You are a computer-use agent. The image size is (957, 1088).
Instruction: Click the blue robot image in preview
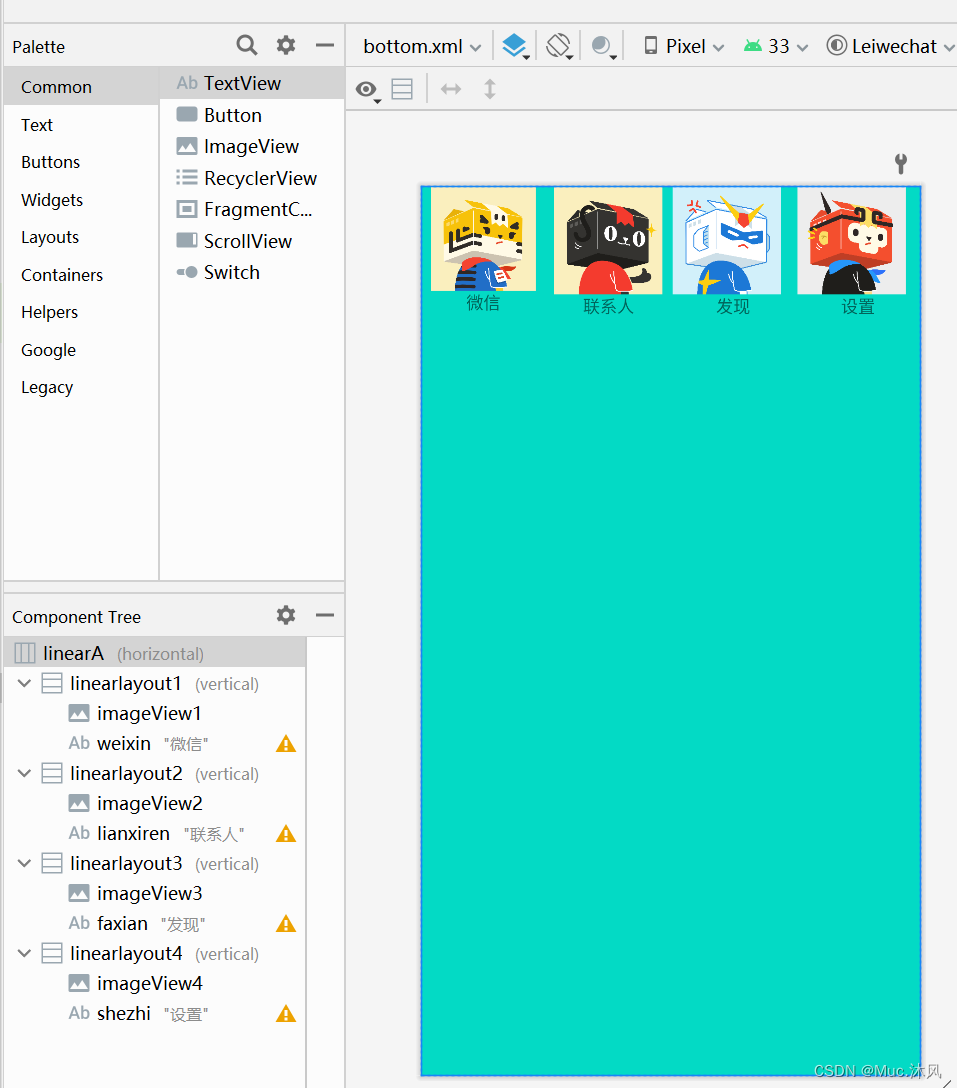click(x=727, y=241)
